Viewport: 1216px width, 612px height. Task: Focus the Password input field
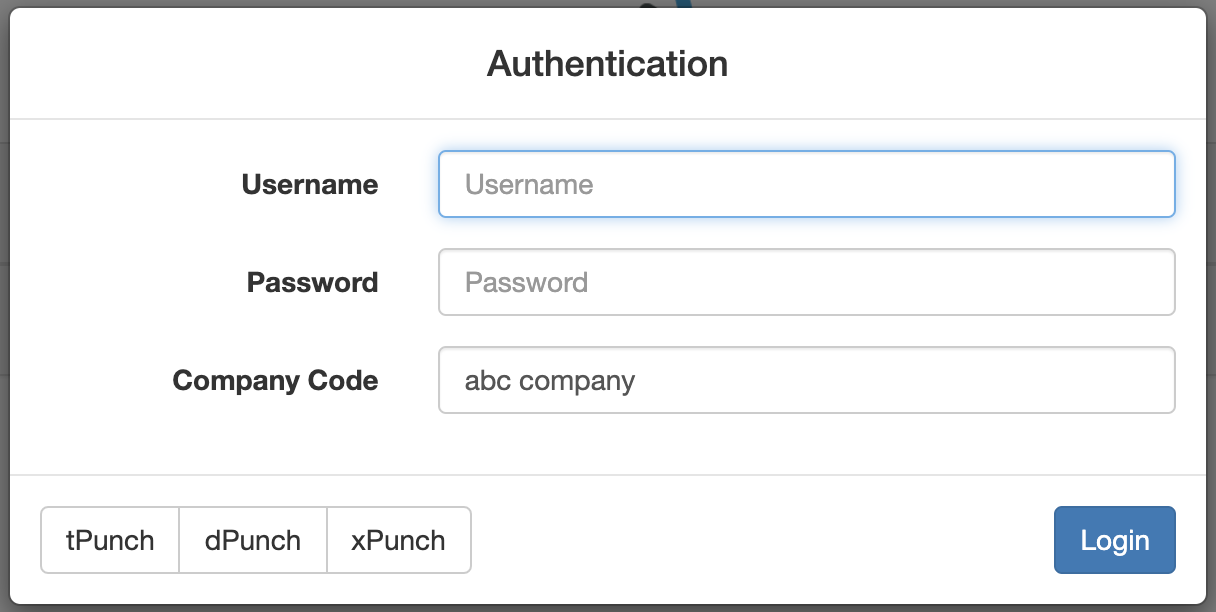[806, 282]
